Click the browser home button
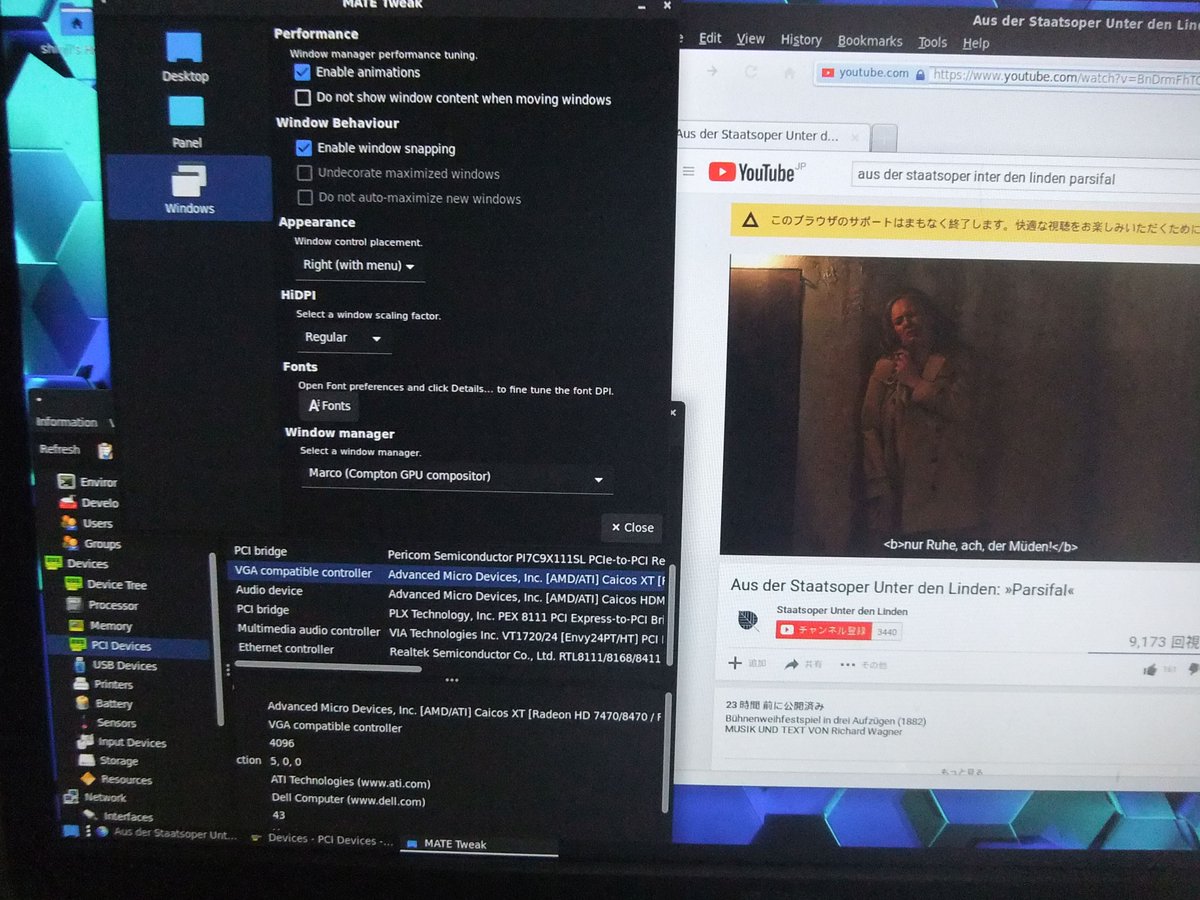Viewport: 1200px width, 900px height. point(789,73)
